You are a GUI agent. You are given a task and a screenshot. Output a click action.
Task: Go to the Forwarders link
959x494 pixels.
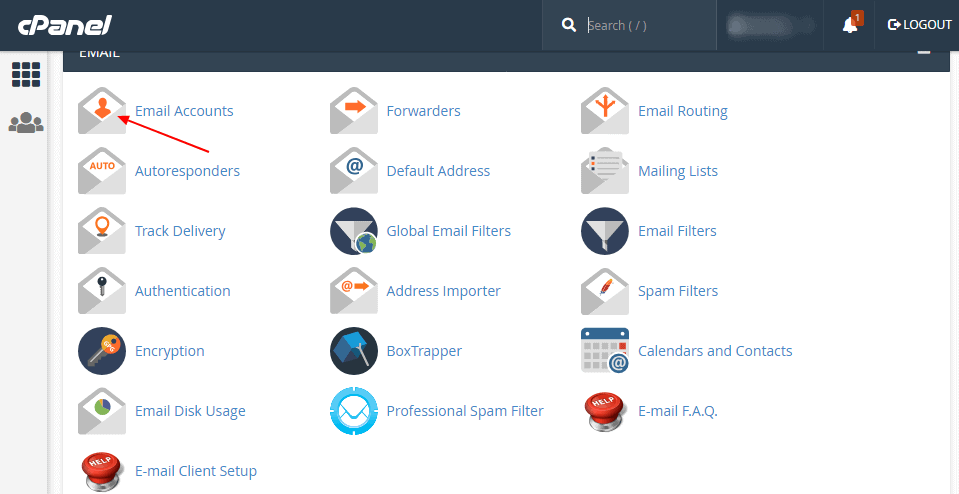[x=423, y=111]
